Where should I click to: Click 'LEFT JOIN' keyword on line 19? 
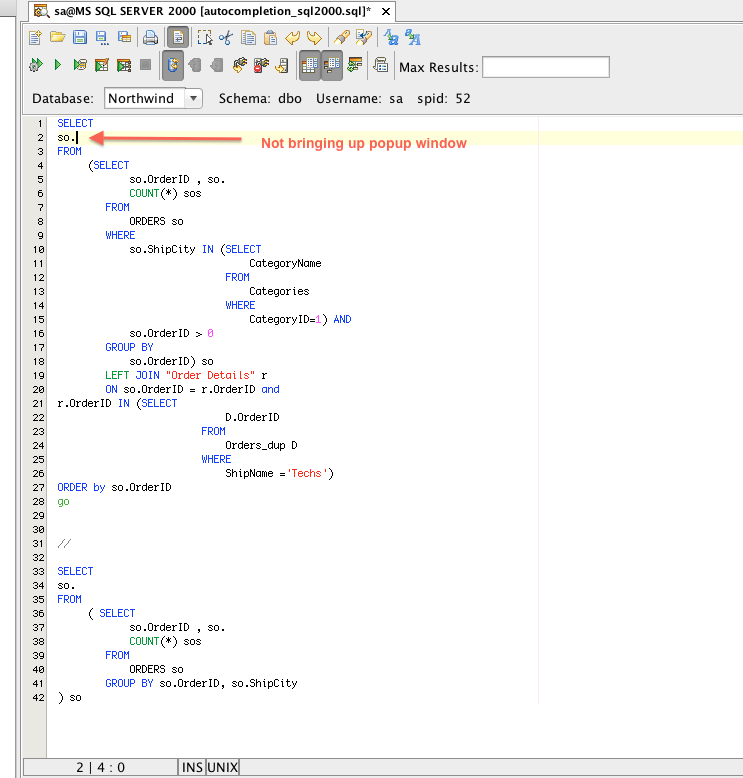tap(133, 375)
